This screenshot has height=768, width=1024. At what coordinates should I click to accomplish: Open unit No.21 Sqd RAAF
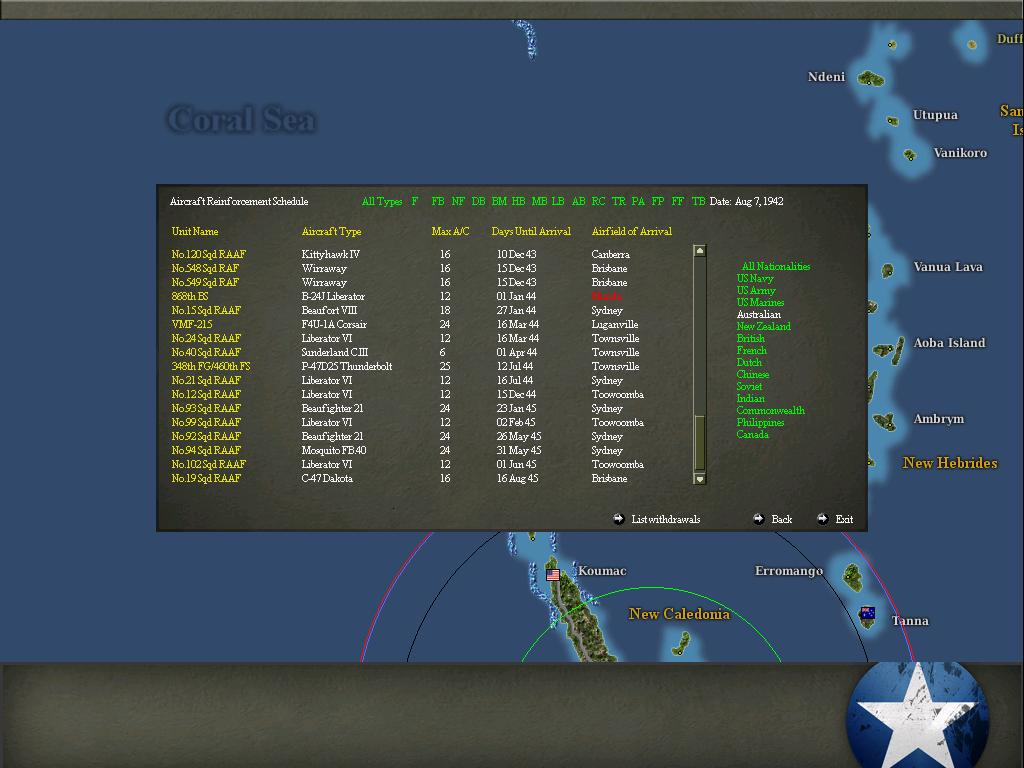206,380
